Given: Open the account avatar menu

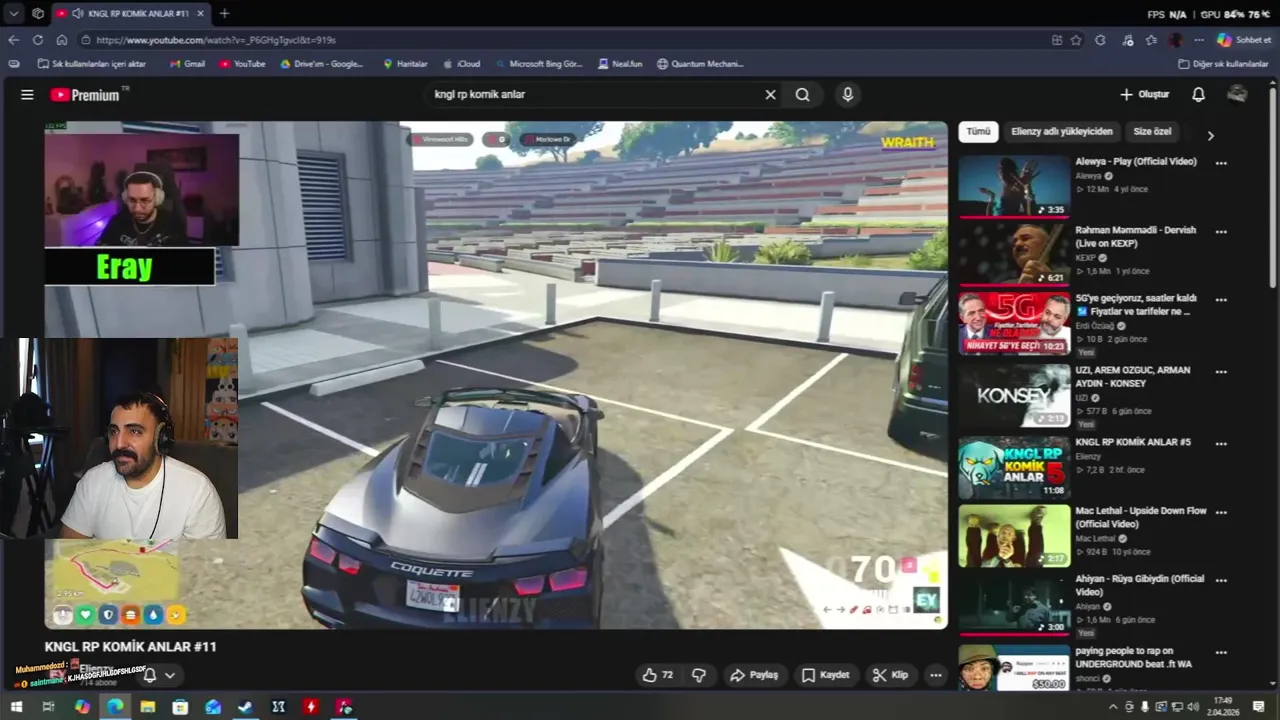Looking at the screenshot, I should click(1237, 94).
